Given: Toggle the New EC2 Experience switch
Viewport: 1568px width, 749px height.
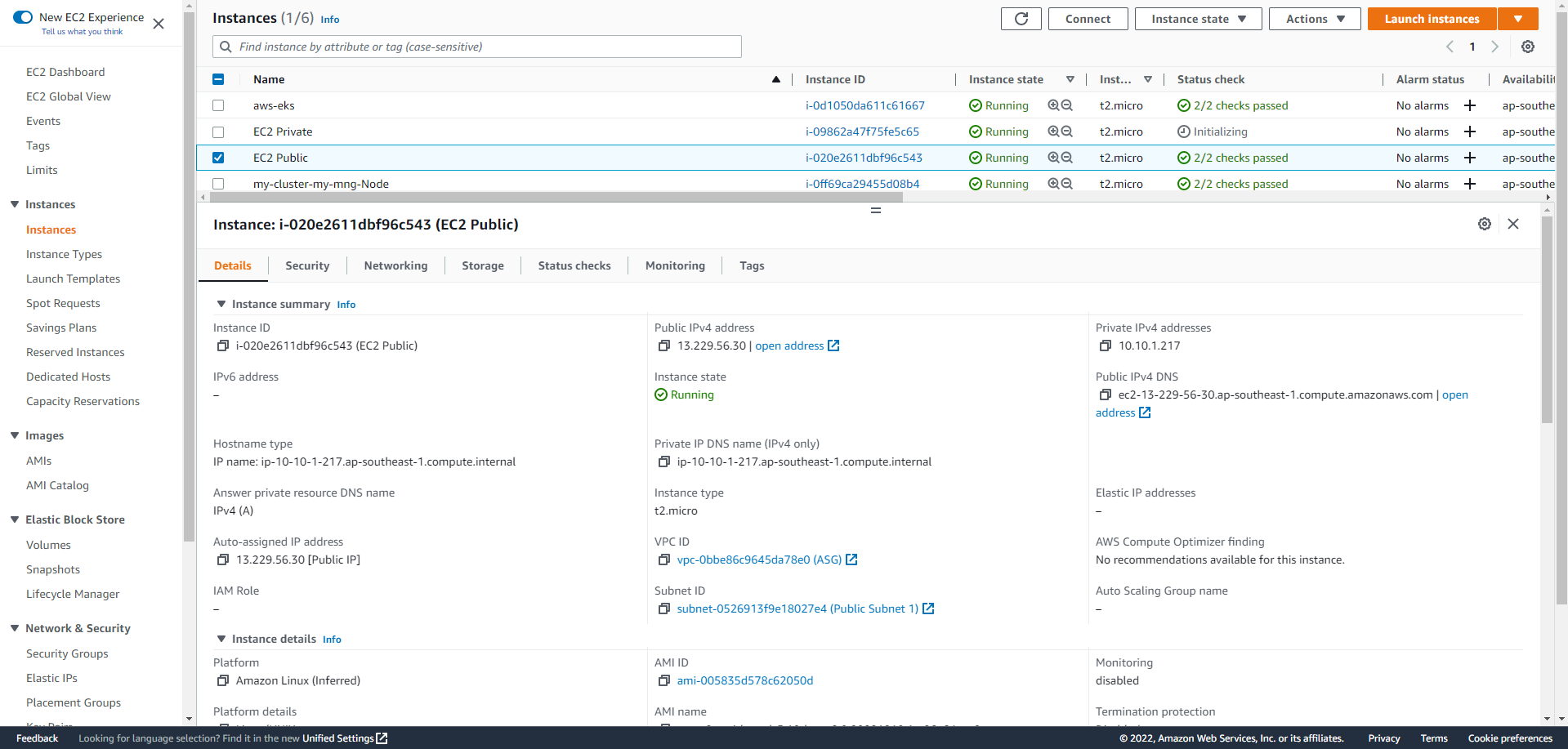Looking at the screenshot, I should coord(23,17).
